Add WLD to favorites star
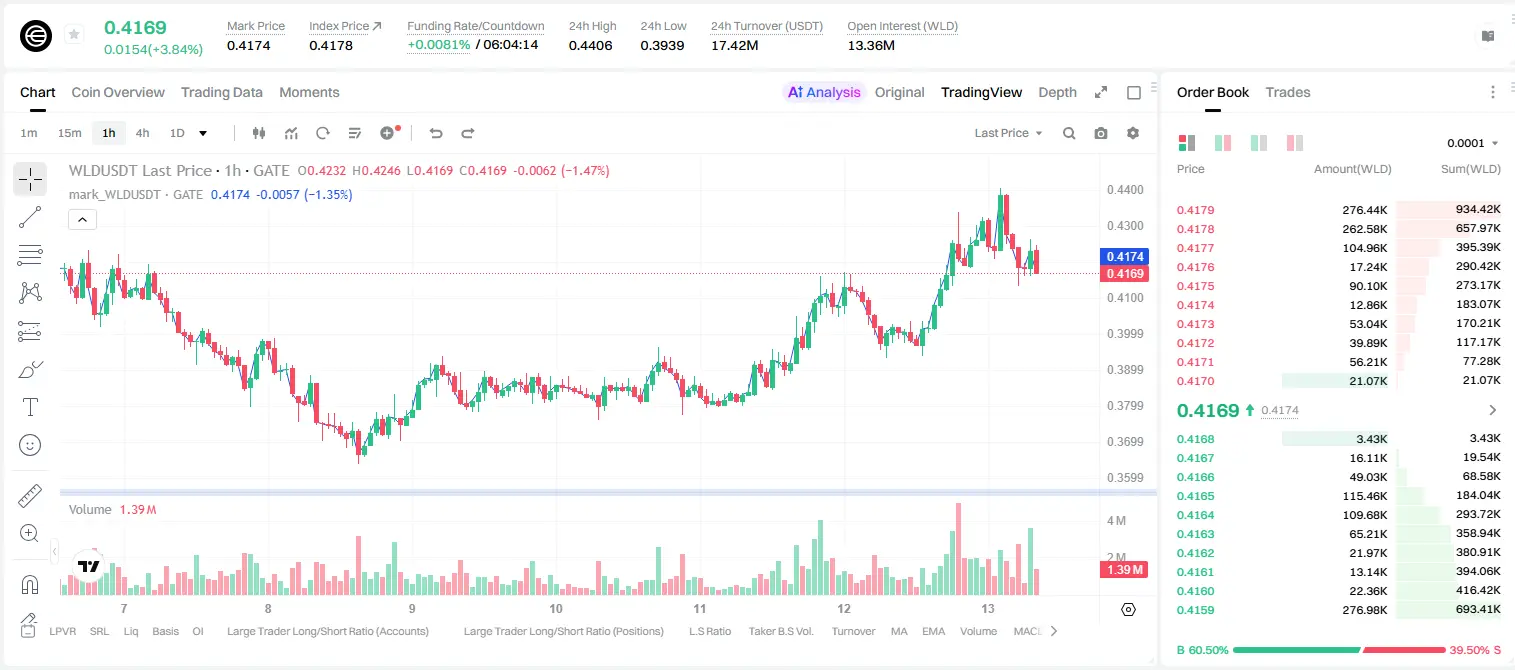The width and height of the screenshot is (1515, 670). 74,35
